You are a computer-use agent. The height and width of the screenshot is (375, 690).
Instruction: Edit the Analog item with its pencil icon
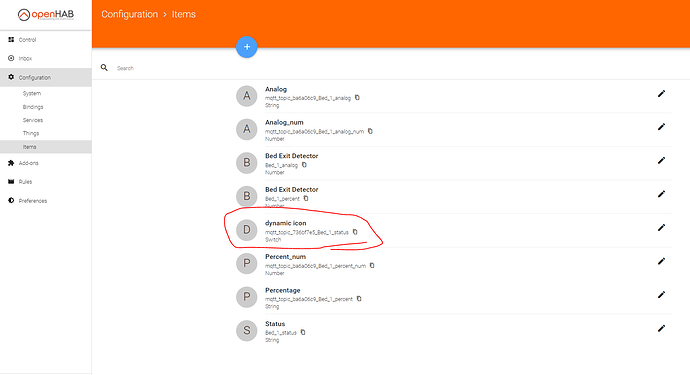click(x=661, y=93)
